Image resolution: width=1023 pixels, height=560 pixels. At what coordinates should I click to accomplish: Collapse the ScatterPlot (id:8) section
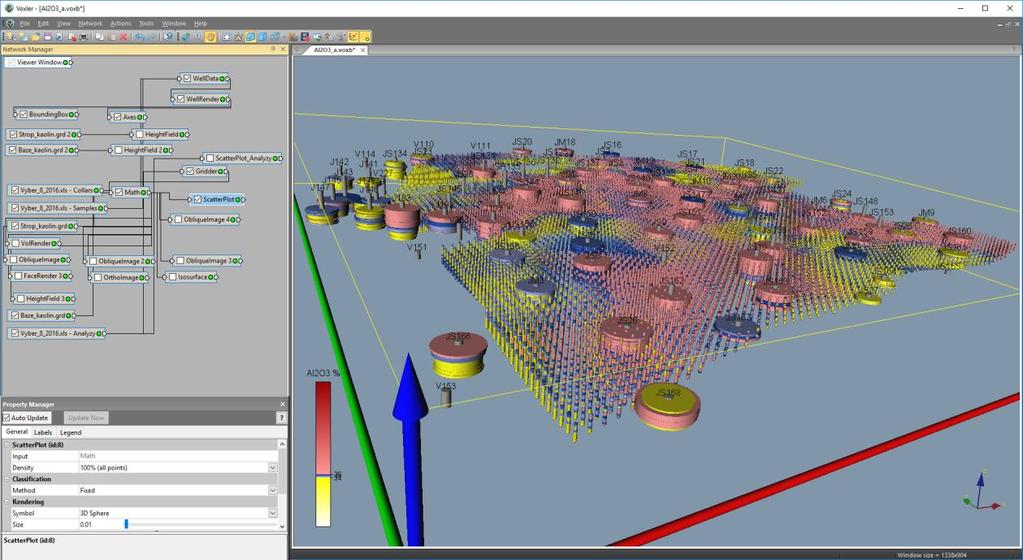[7, 444]
